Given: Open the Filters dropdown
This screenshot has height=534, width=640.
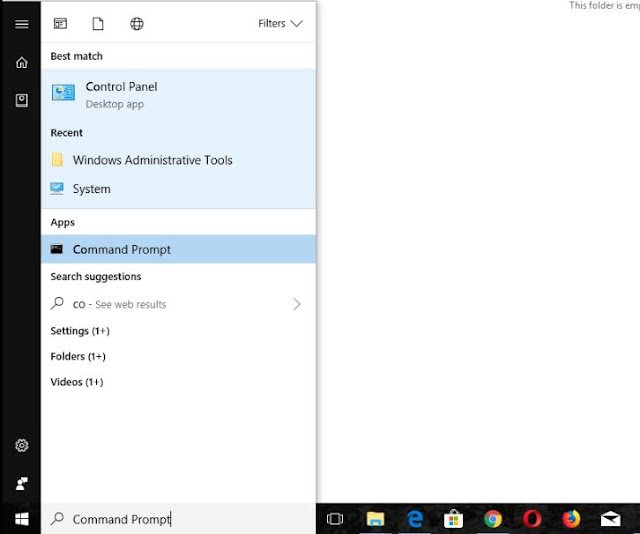Looking at the screenshot, I should click(x=280, y=24).
